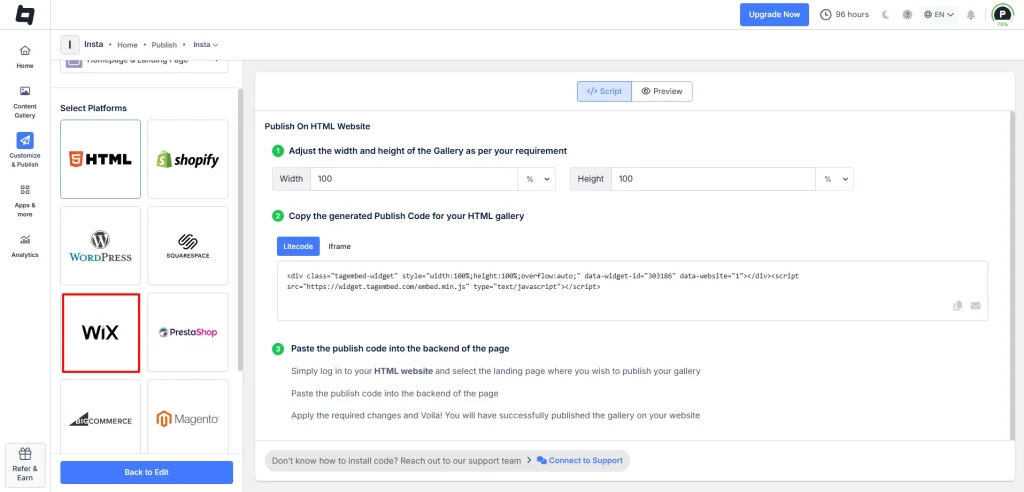
Task: Toggle dark mode moon icon
Action: pos(886,14)
